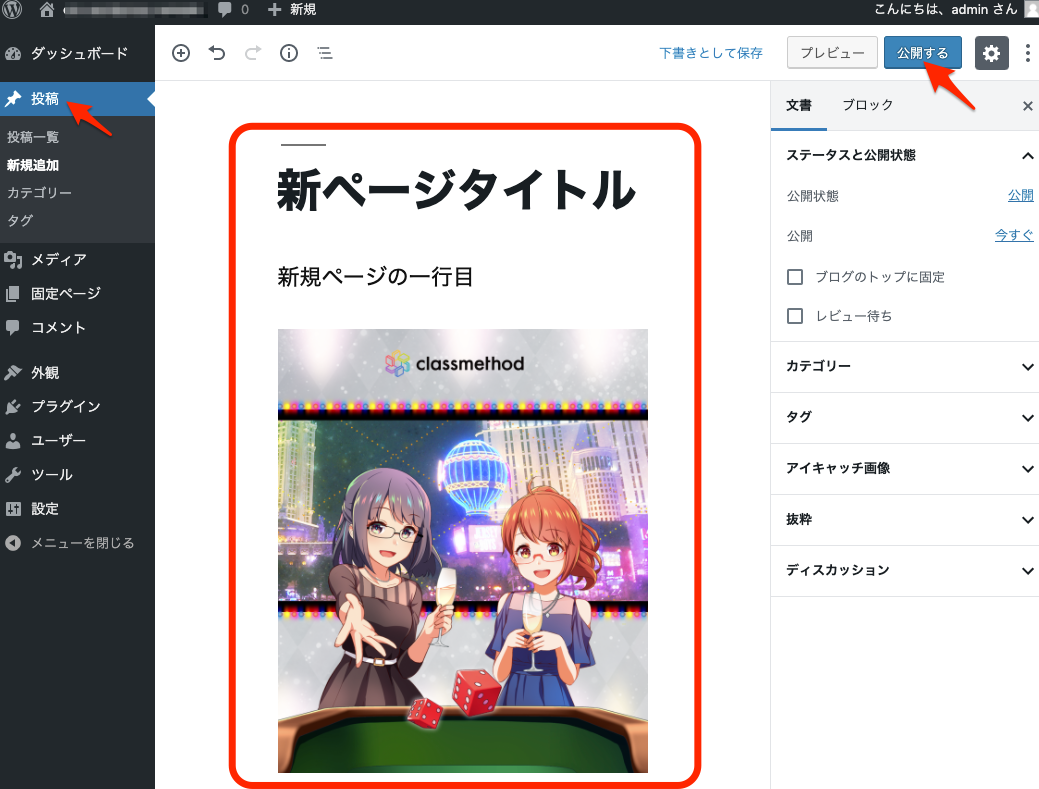Click the 公開する button
The height and width of the screenshot is (789, 1039).
[x=921, y=53]
